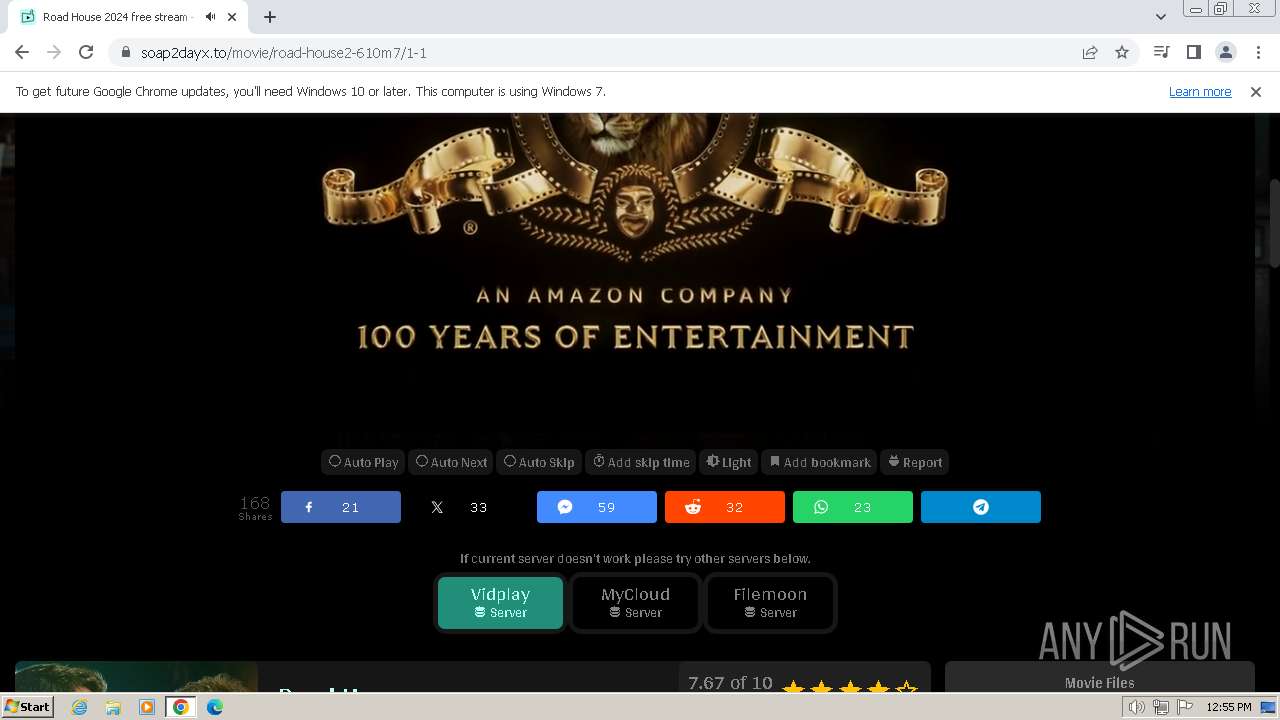Image resolution: width=1280 pixels, height=720 pixels.
Task: Click the page vertical scrollbar
Action: click(x=1273, y=222)
